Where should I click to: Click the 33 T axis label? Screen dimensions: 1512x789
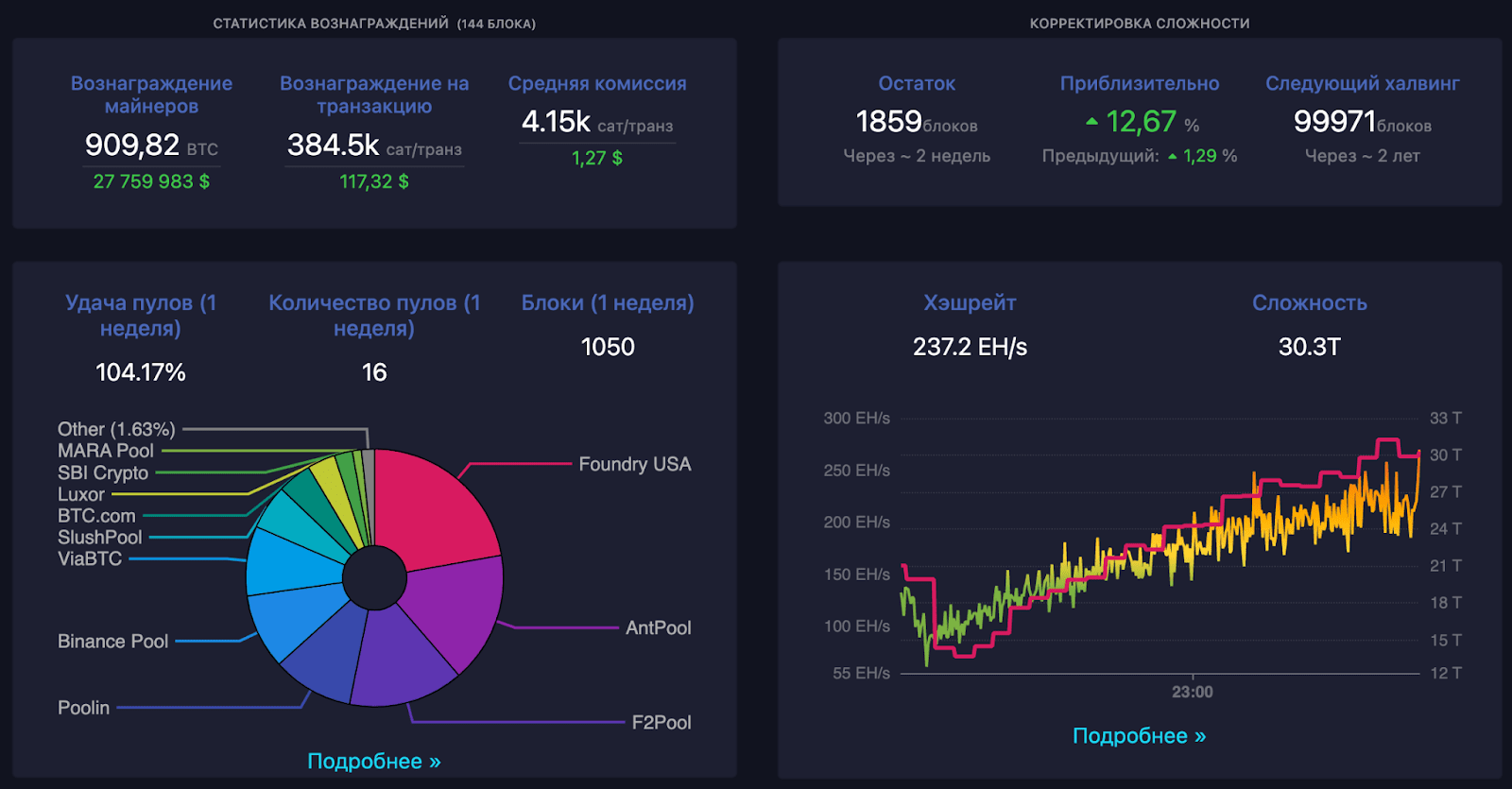coord(1446,418)
